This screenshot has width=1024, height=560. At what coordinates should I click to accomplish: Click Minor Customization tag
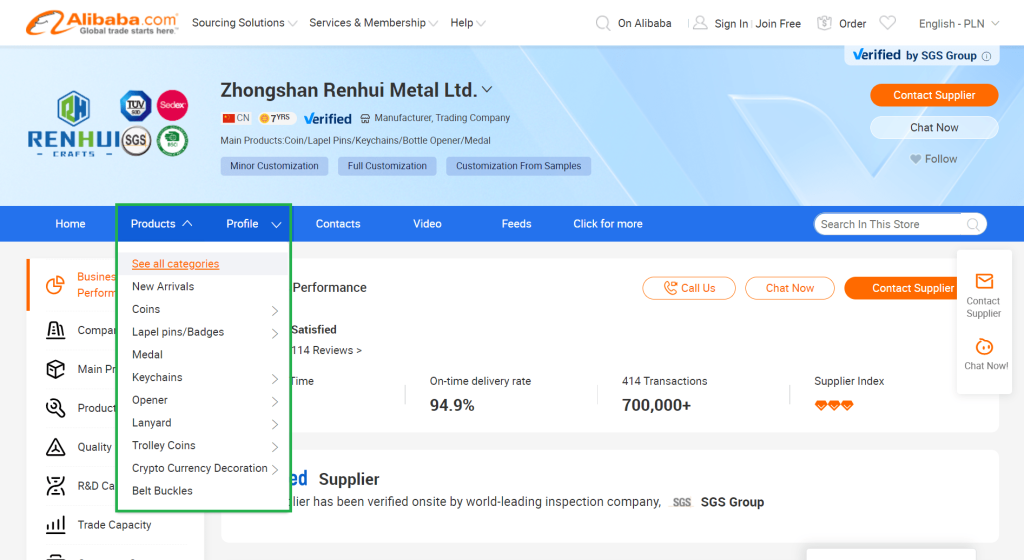pos(274,166)
